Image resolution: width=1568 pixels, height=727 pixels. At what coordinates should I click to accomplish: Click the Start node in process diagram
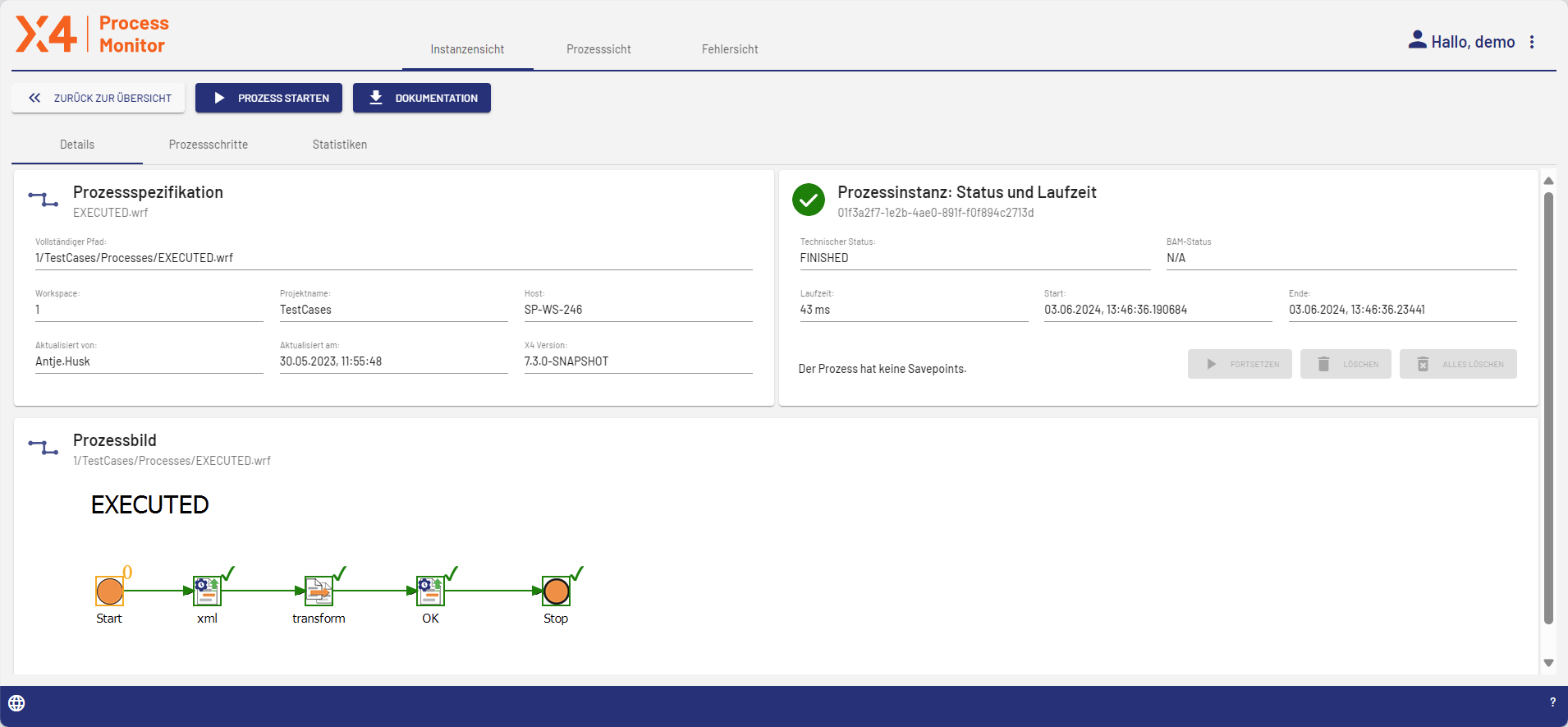109,591
